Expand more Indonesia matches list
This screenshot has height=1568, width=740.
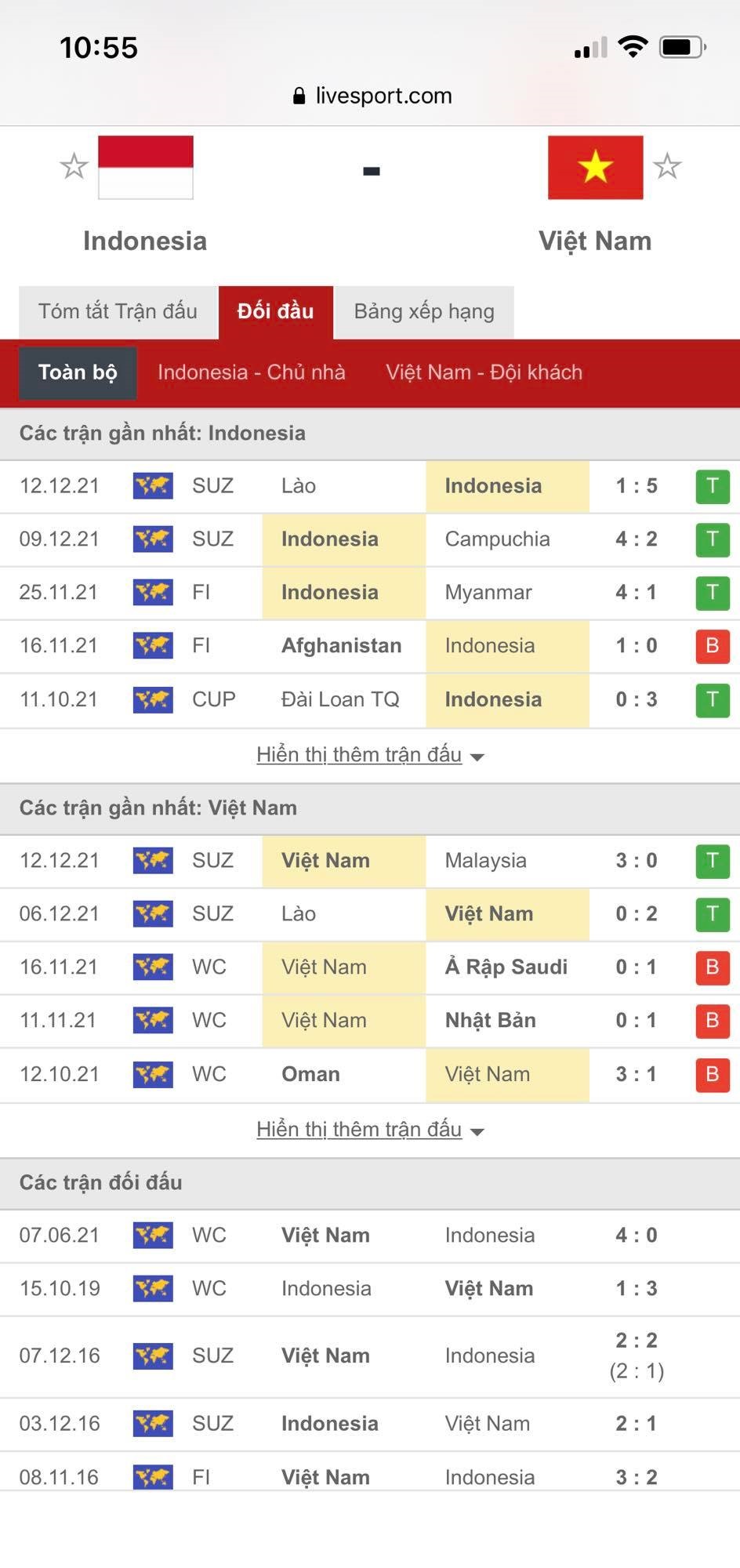coord(359,755)
